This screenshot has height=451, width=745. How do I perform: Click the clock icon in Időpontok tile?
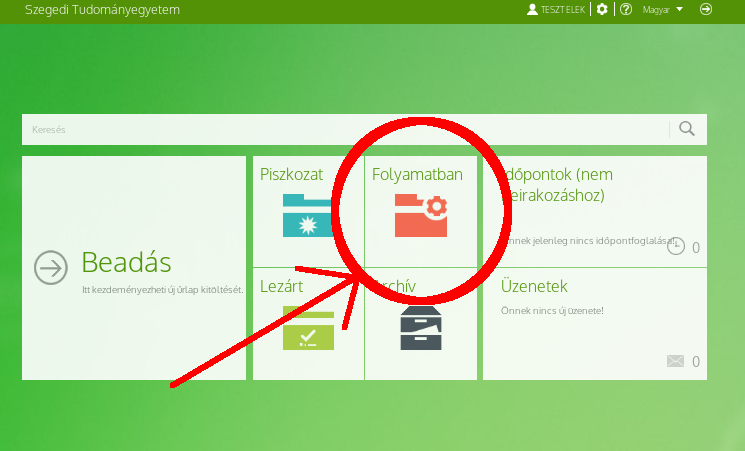pos(675,246)
